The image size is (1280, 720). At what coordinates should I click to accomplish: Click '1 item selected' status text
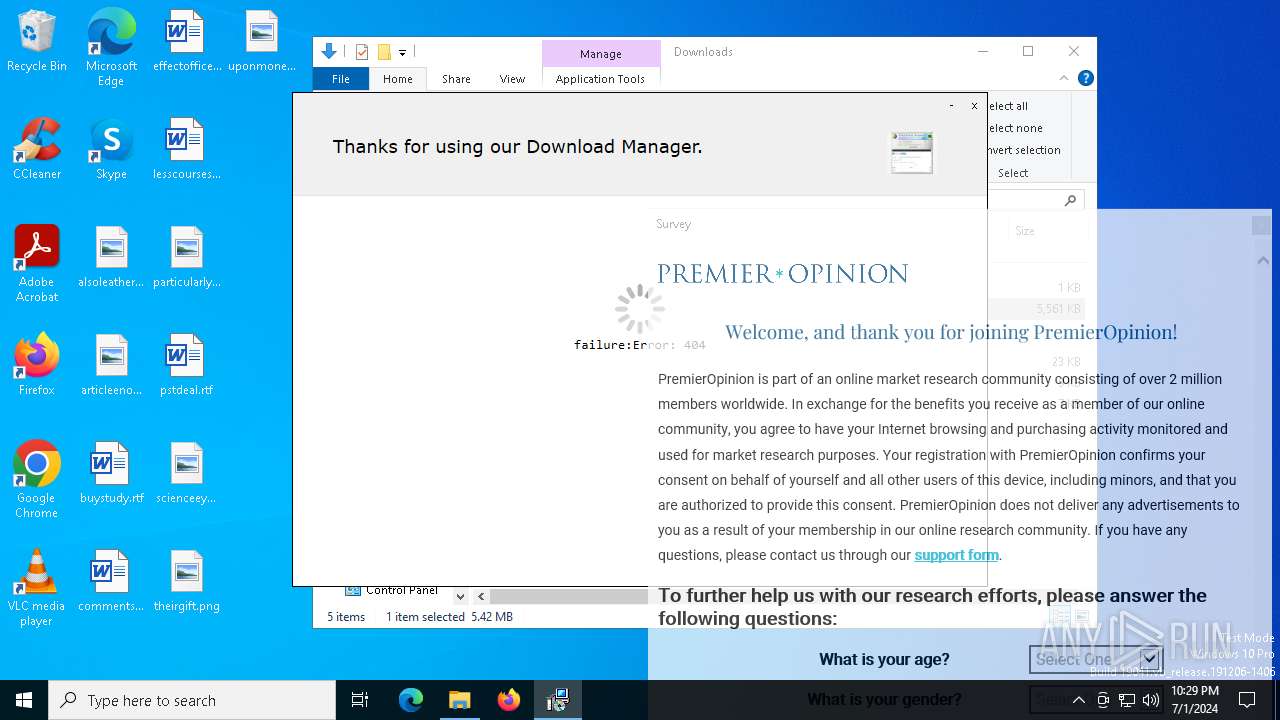[x=425, y=617]
